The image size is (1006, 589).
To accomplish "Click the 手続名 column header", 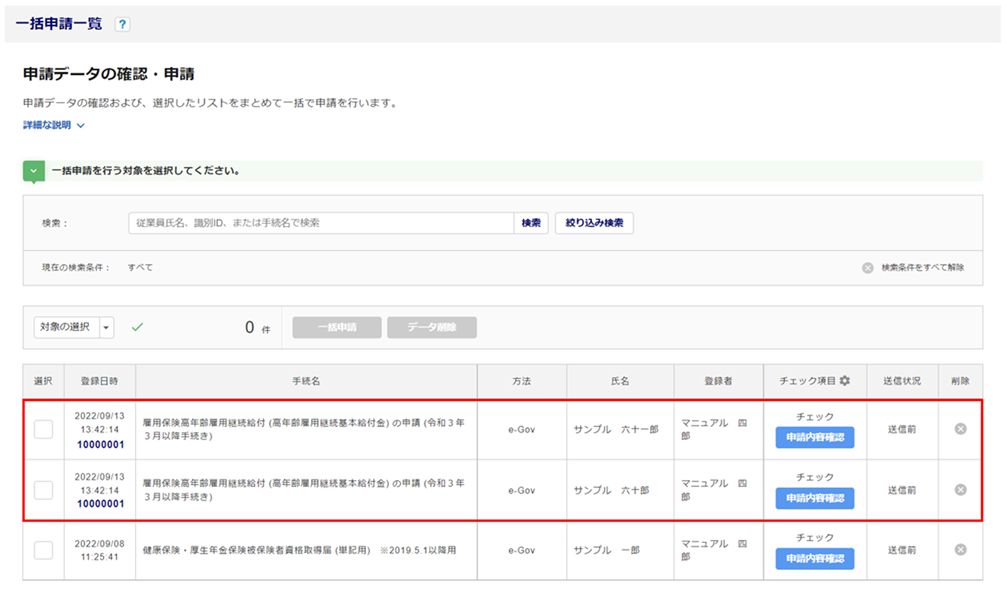I will click(307, 381).
